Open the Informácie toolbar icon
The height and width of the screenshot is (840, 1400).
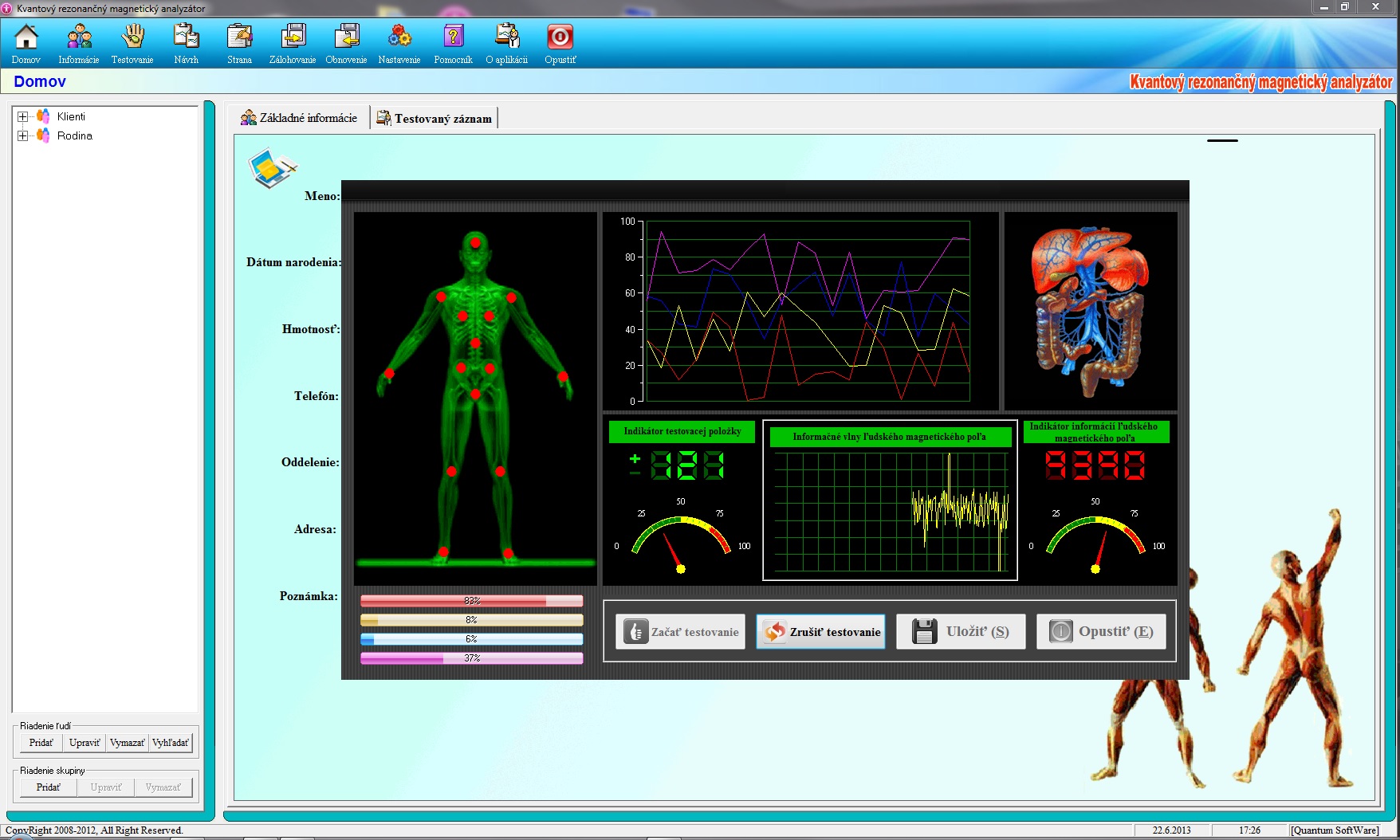(x=79, y=37)
